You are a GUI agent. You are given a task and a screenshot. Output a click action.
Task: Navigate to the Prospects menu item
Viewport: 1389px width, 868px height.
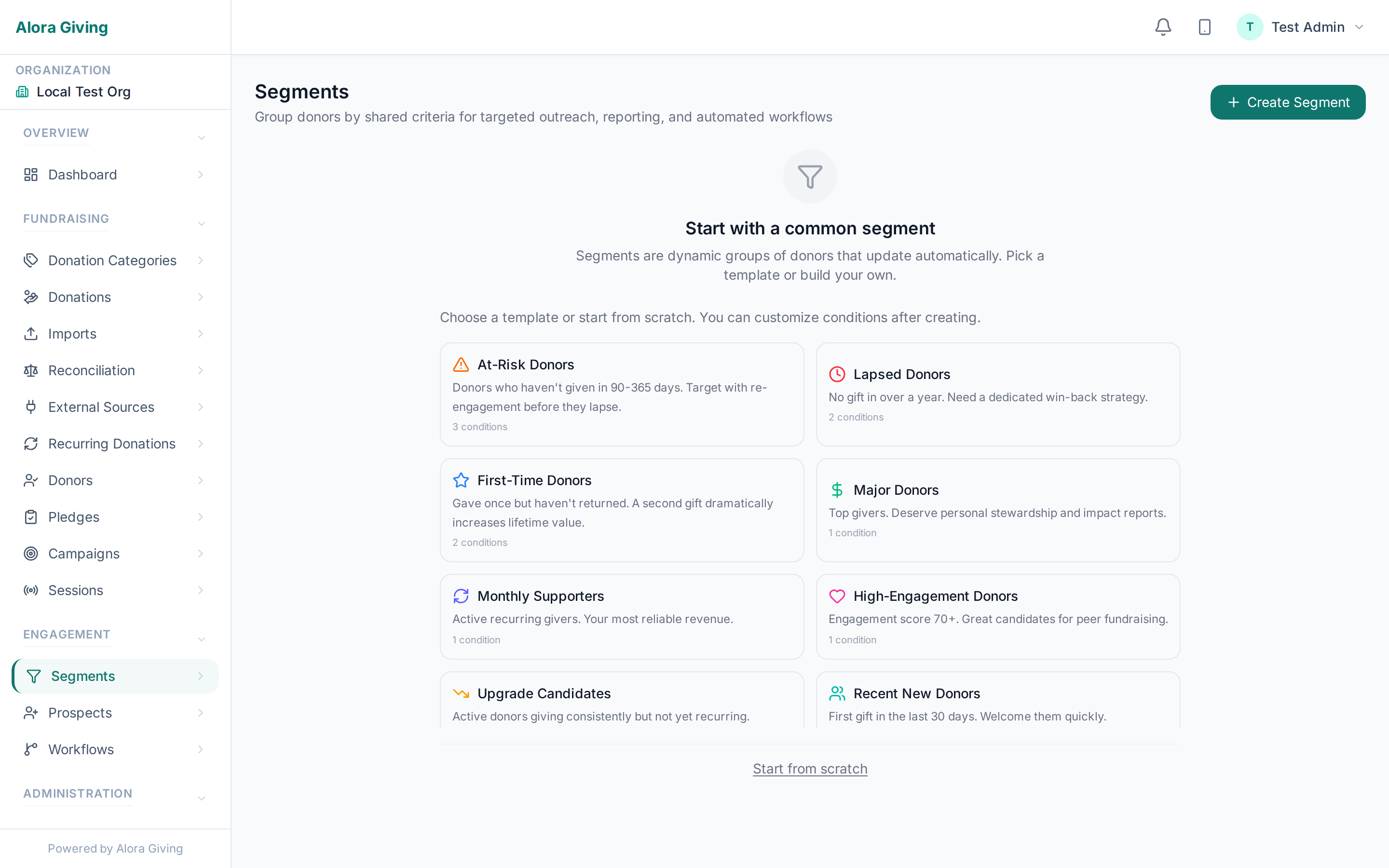80,712
